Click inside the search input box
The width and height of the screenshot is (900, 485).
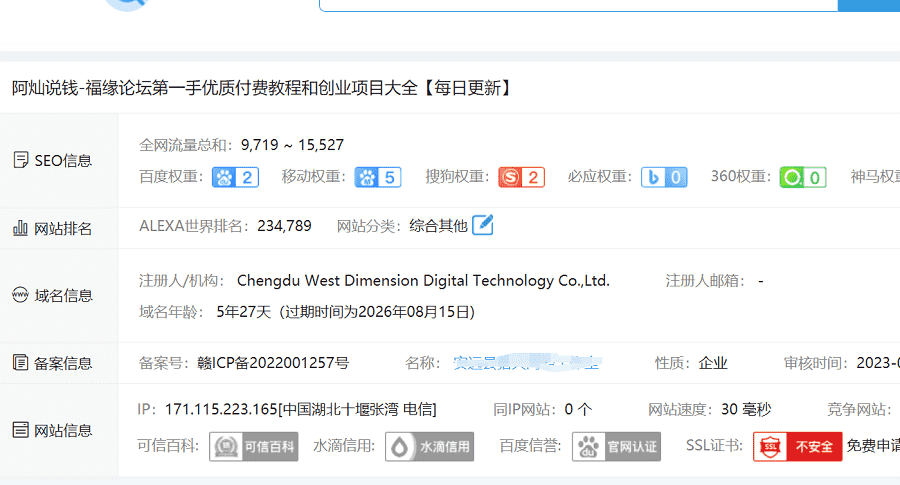pos(579,5)
